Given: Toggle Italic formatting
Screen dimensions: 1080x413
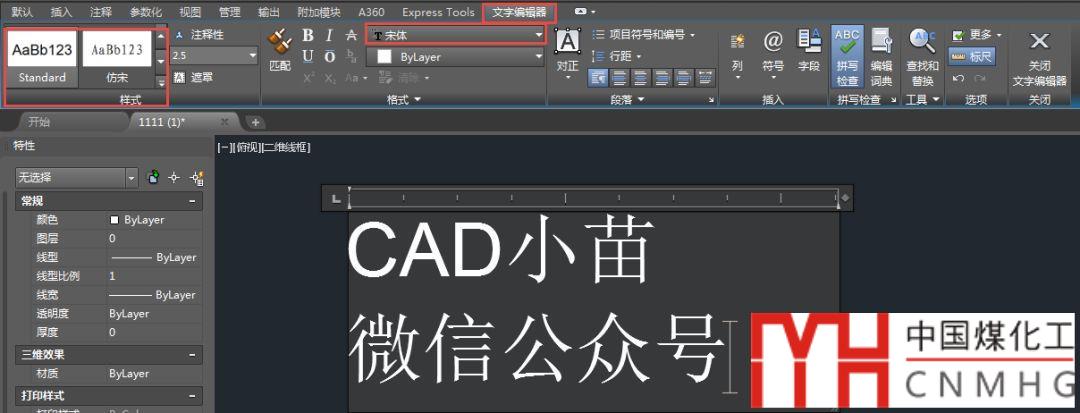Looking at the screenshot, I should point(329,35).
